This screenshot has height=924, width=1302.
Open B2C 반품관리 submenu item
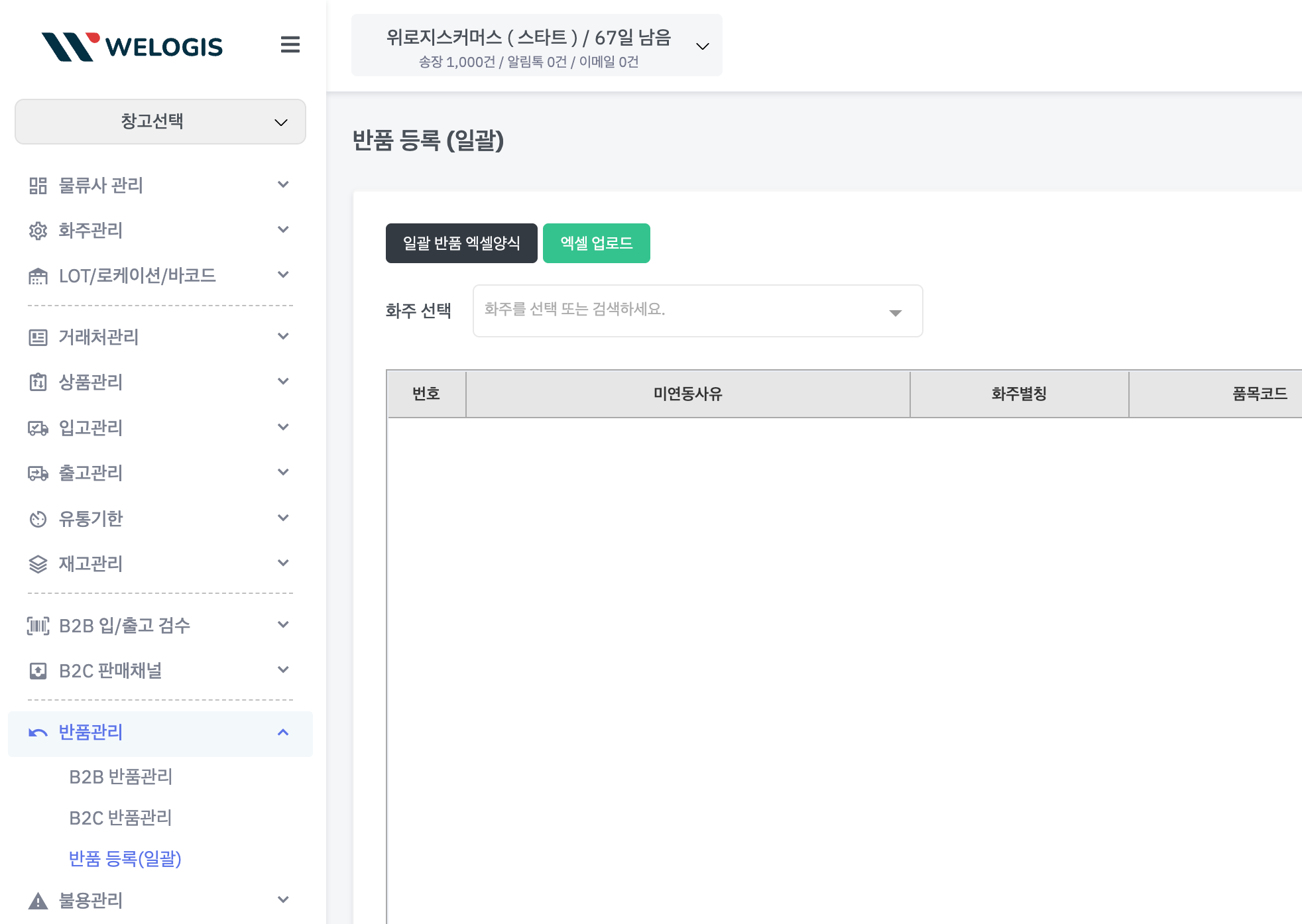[121, 818]
